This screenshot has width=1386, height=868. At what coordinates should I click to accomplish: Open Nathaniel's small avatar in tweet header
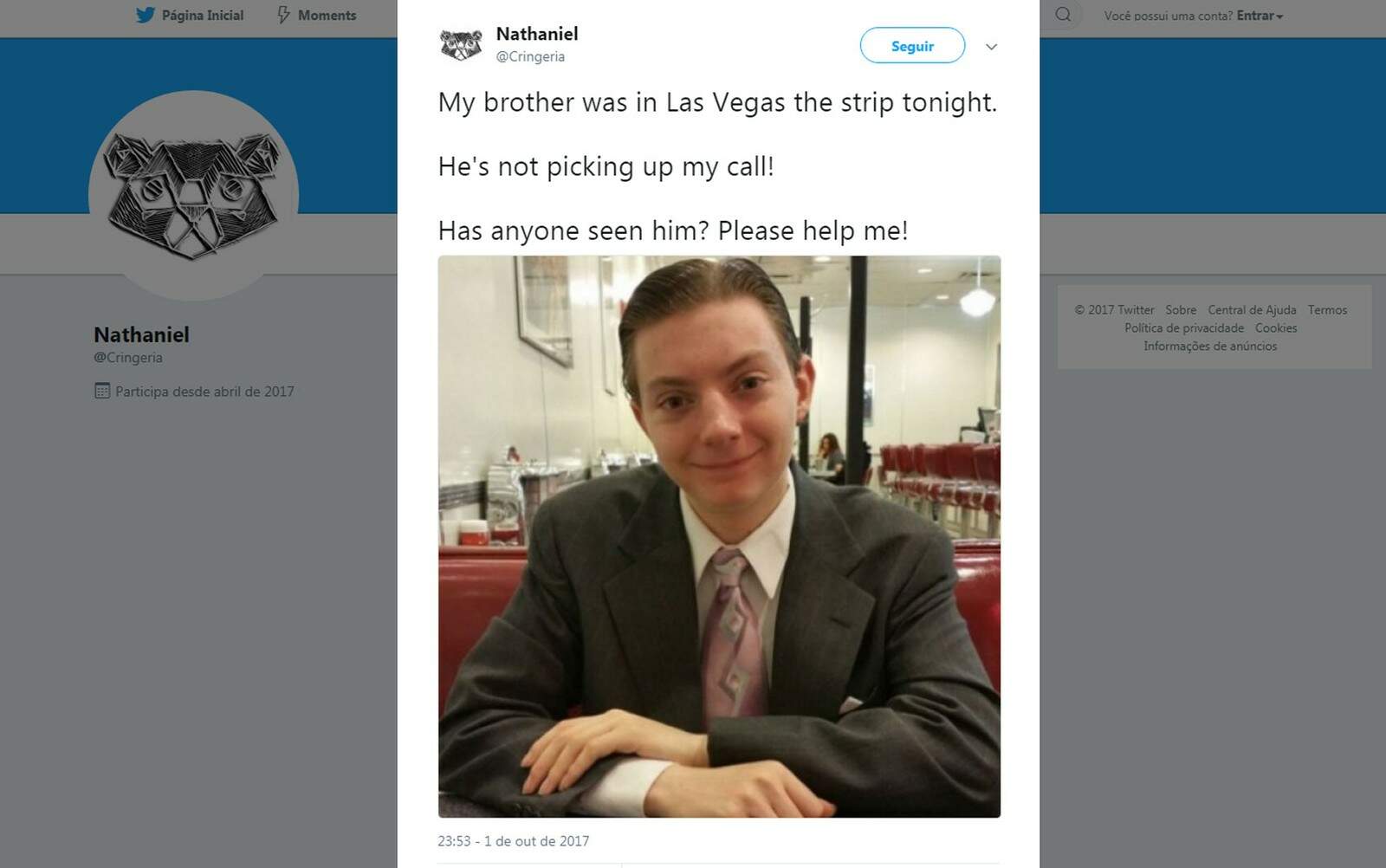[461, 45]
